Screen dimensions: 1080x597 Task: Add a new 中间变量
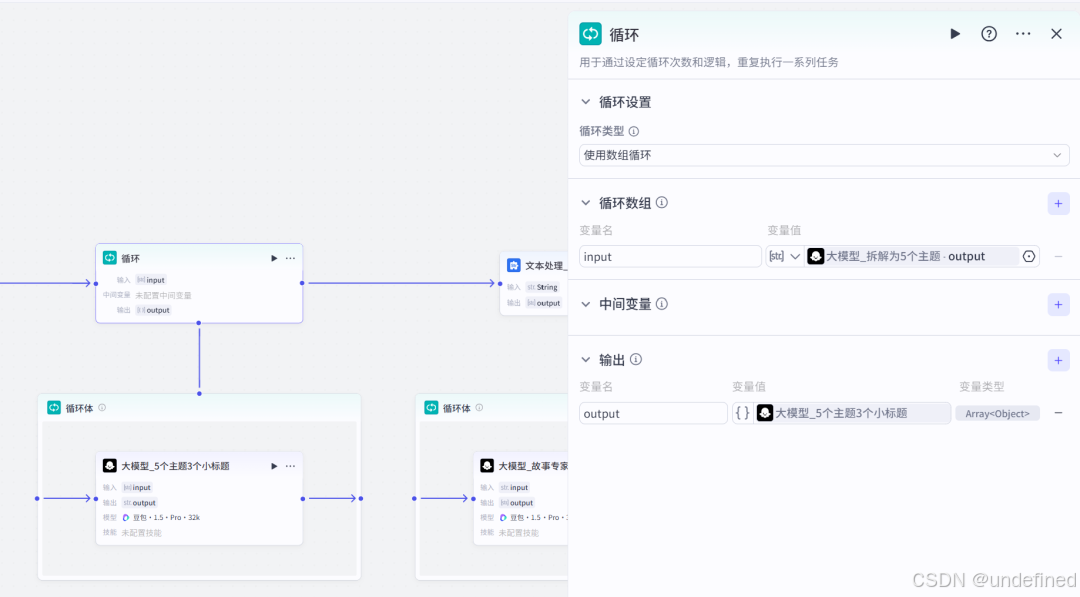(x=1058, y=304)
